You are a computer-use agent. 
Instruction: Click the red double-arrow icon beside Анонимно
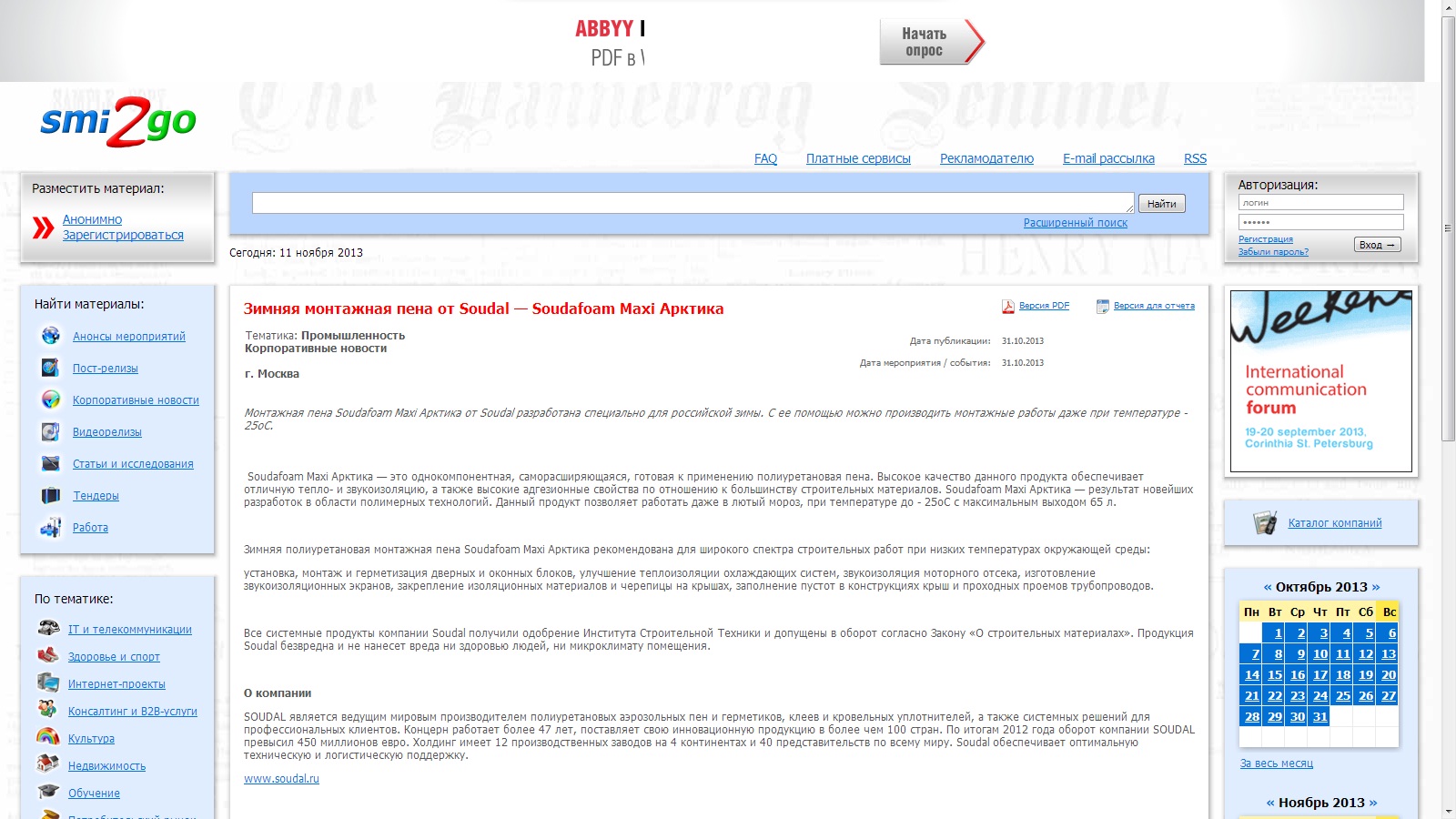coord(44,227)
